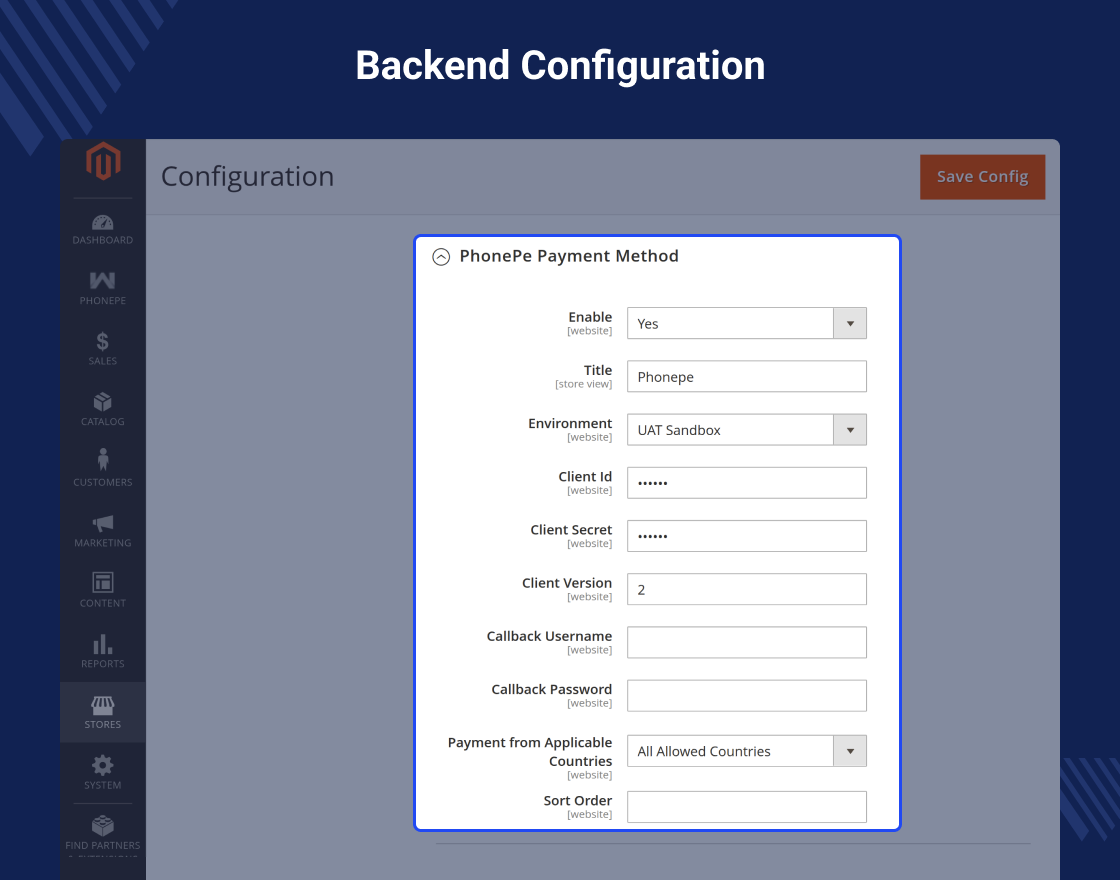Click into the Callback Username field
The image size is (1120, 880).
point(746,642)
